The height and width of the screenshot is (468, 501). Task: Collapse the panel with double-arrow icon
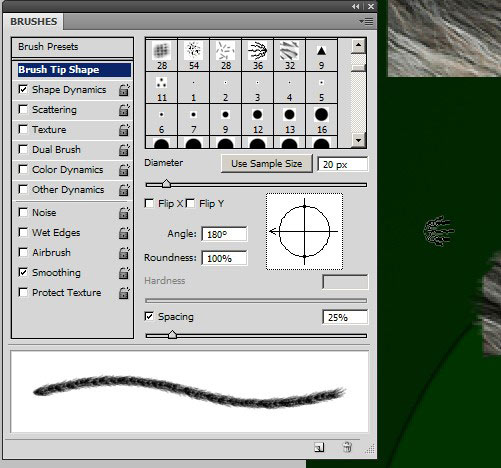pyautogui.click(x=356, y=6)
